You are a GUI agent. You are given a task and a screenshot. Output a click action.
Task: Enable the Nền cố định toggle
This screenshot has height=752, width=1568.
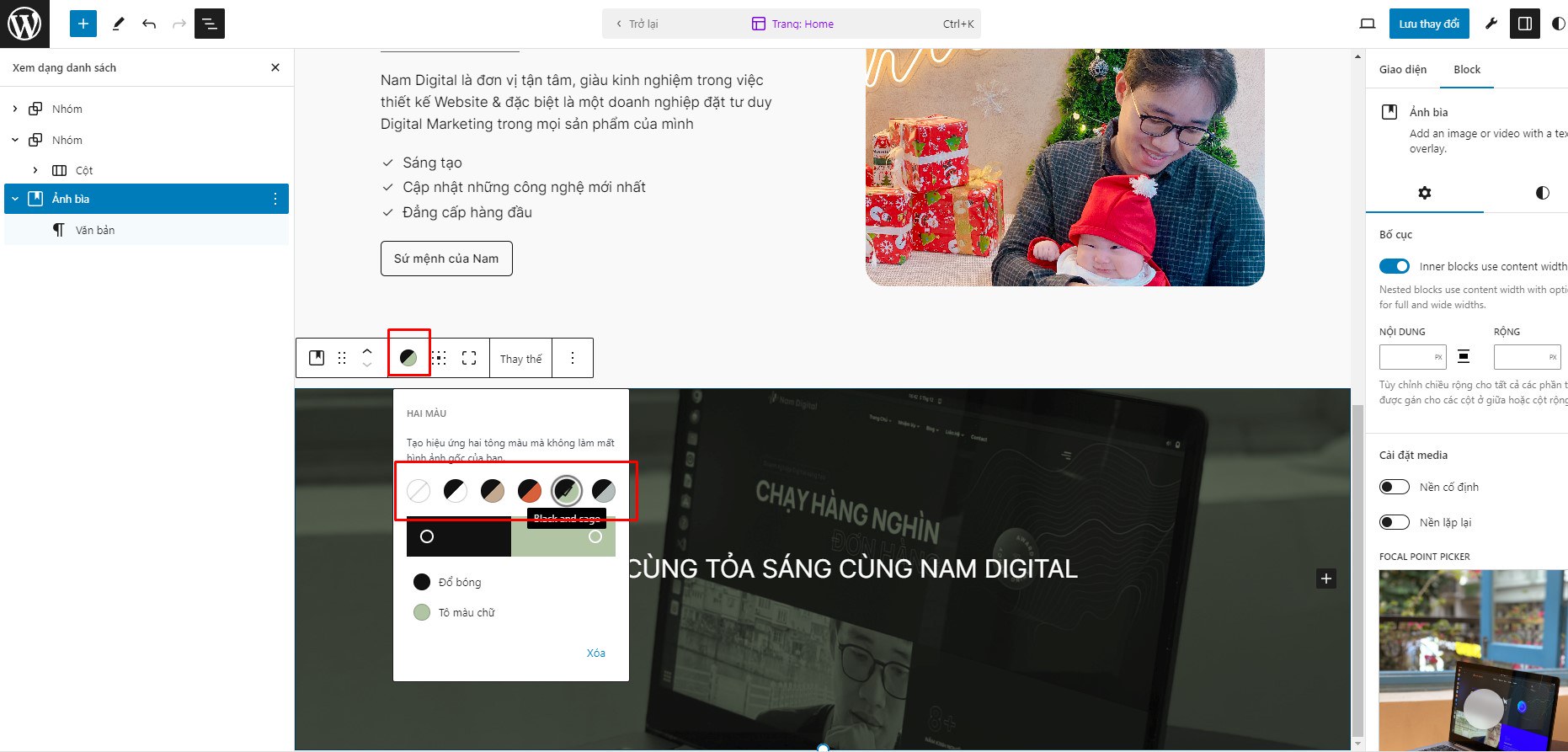pos(1395,487)
